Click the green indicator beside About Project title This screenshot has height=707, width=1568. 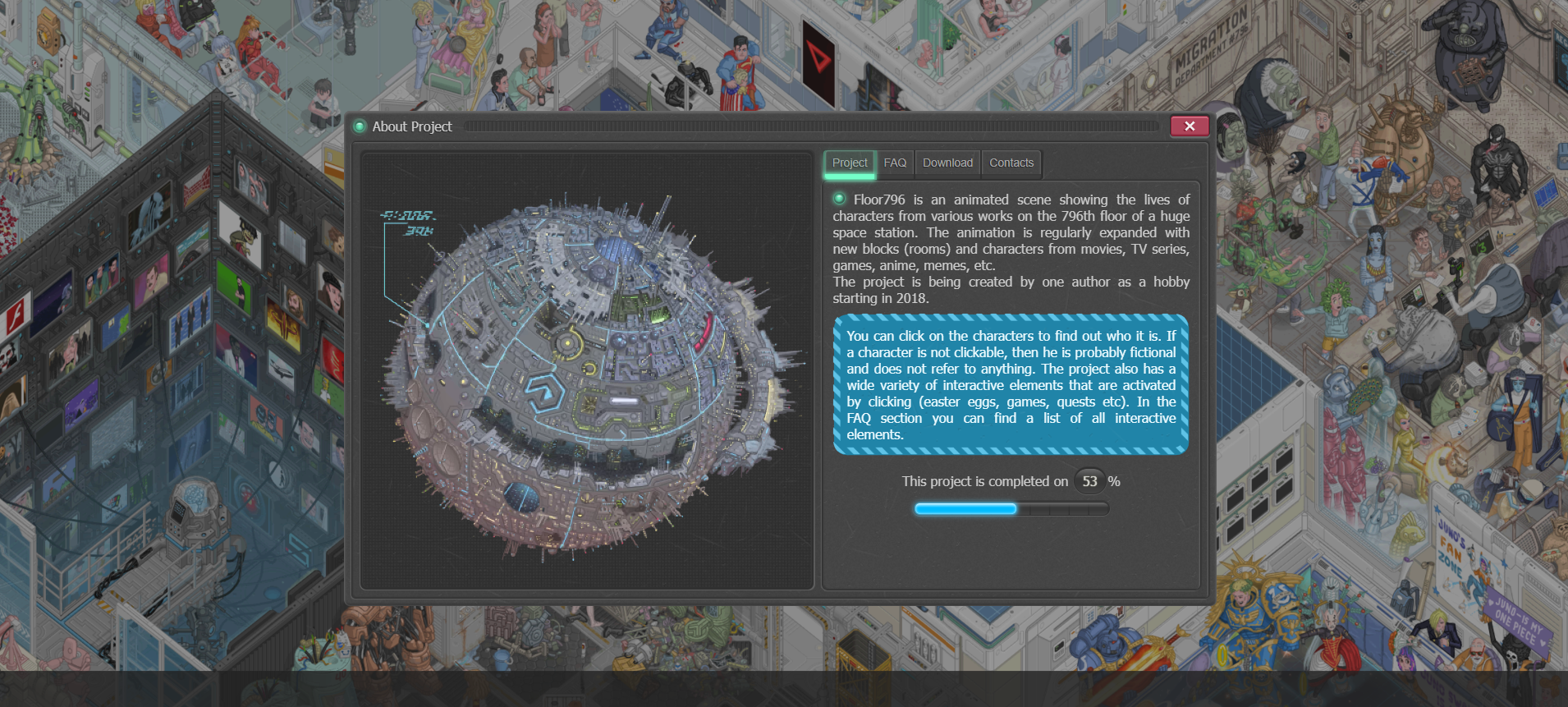click(x=360, y=126)
